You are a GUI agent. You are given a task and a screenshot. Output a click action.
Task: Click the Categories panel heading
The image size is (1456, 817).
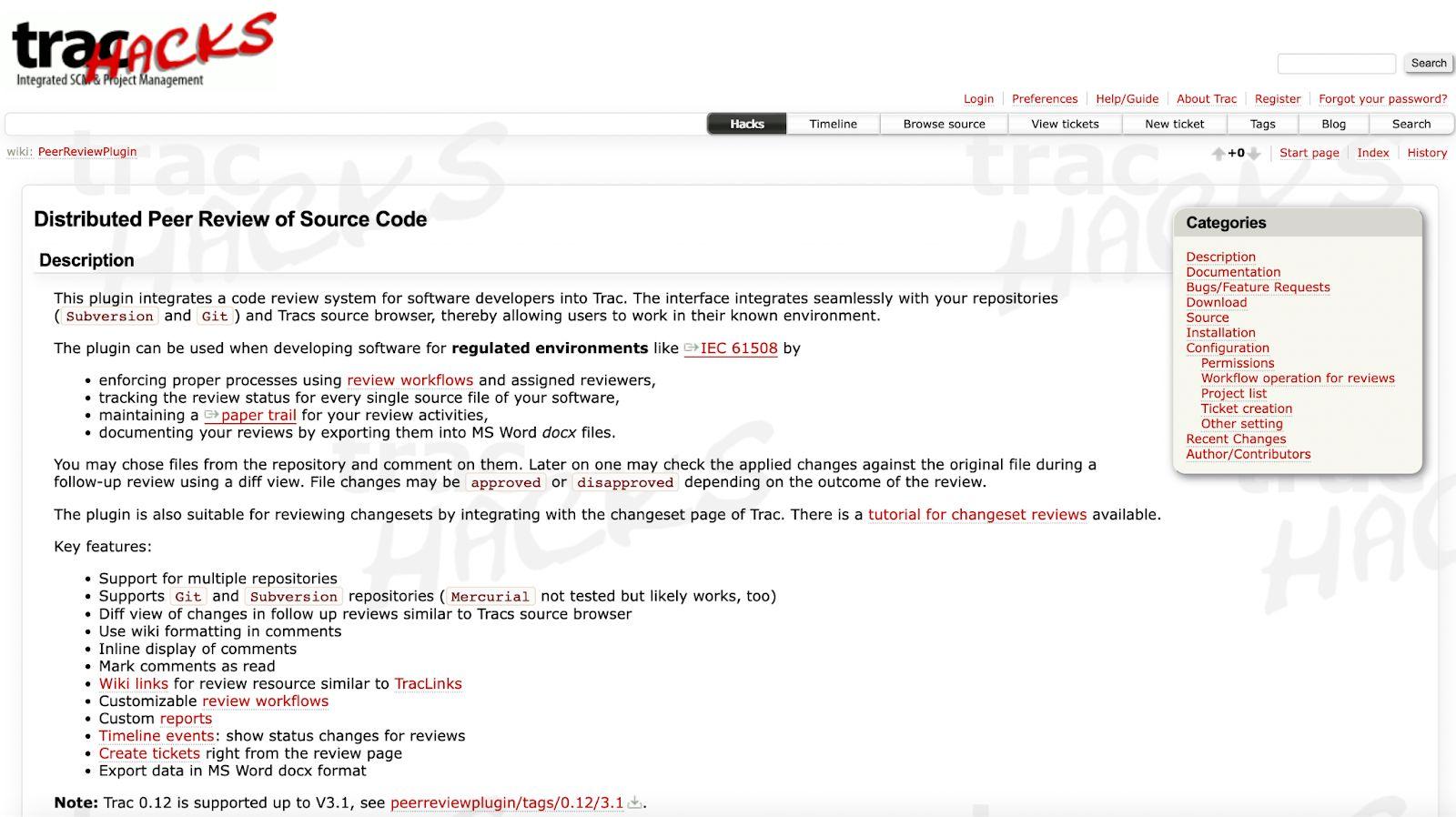1226,223
